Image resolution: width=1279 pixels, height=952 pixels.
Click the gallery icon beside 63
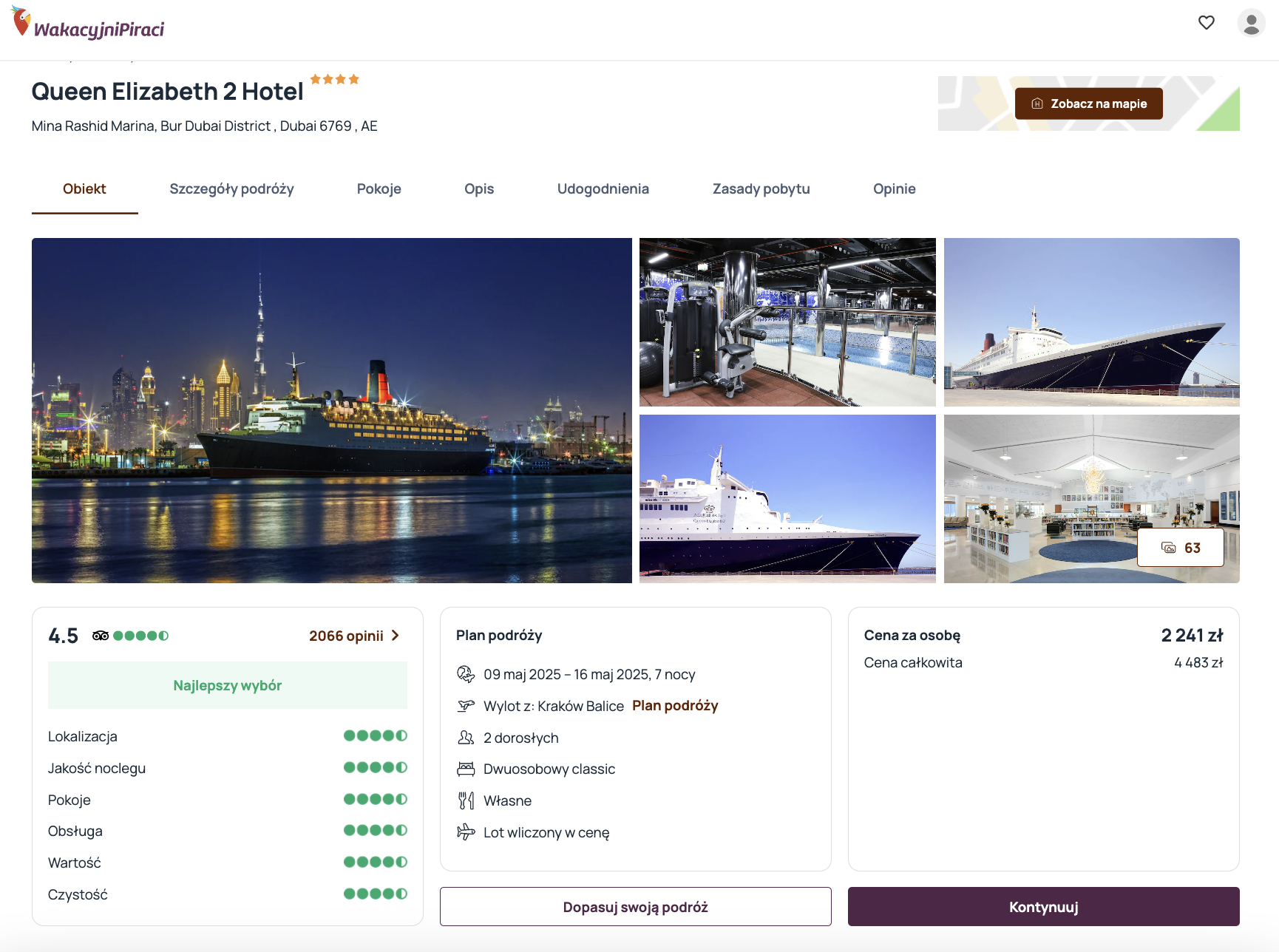click(x=1168, y=548)
